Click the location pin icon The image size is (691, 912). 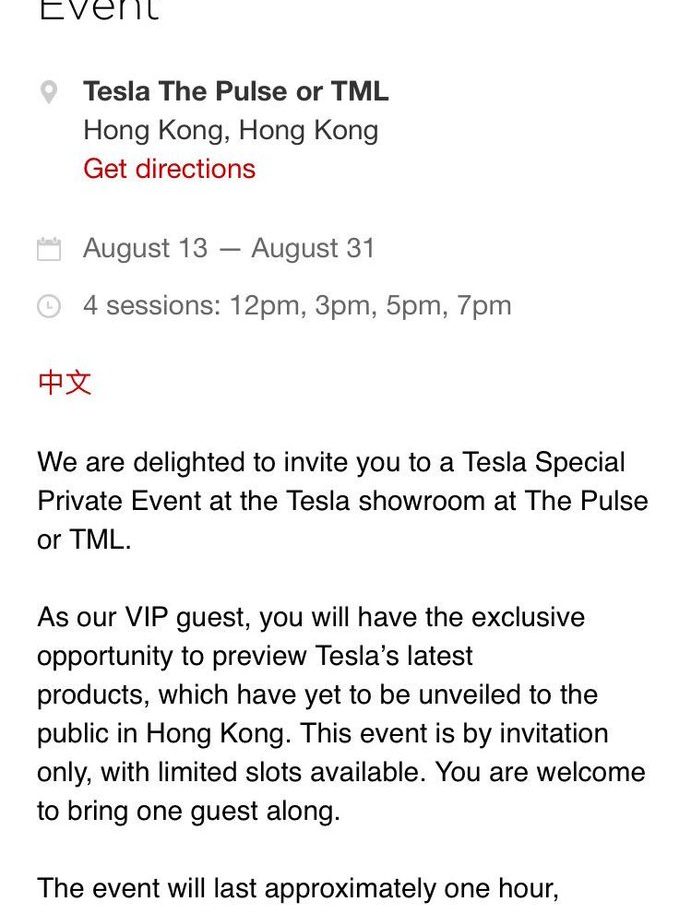coord(49,92)
